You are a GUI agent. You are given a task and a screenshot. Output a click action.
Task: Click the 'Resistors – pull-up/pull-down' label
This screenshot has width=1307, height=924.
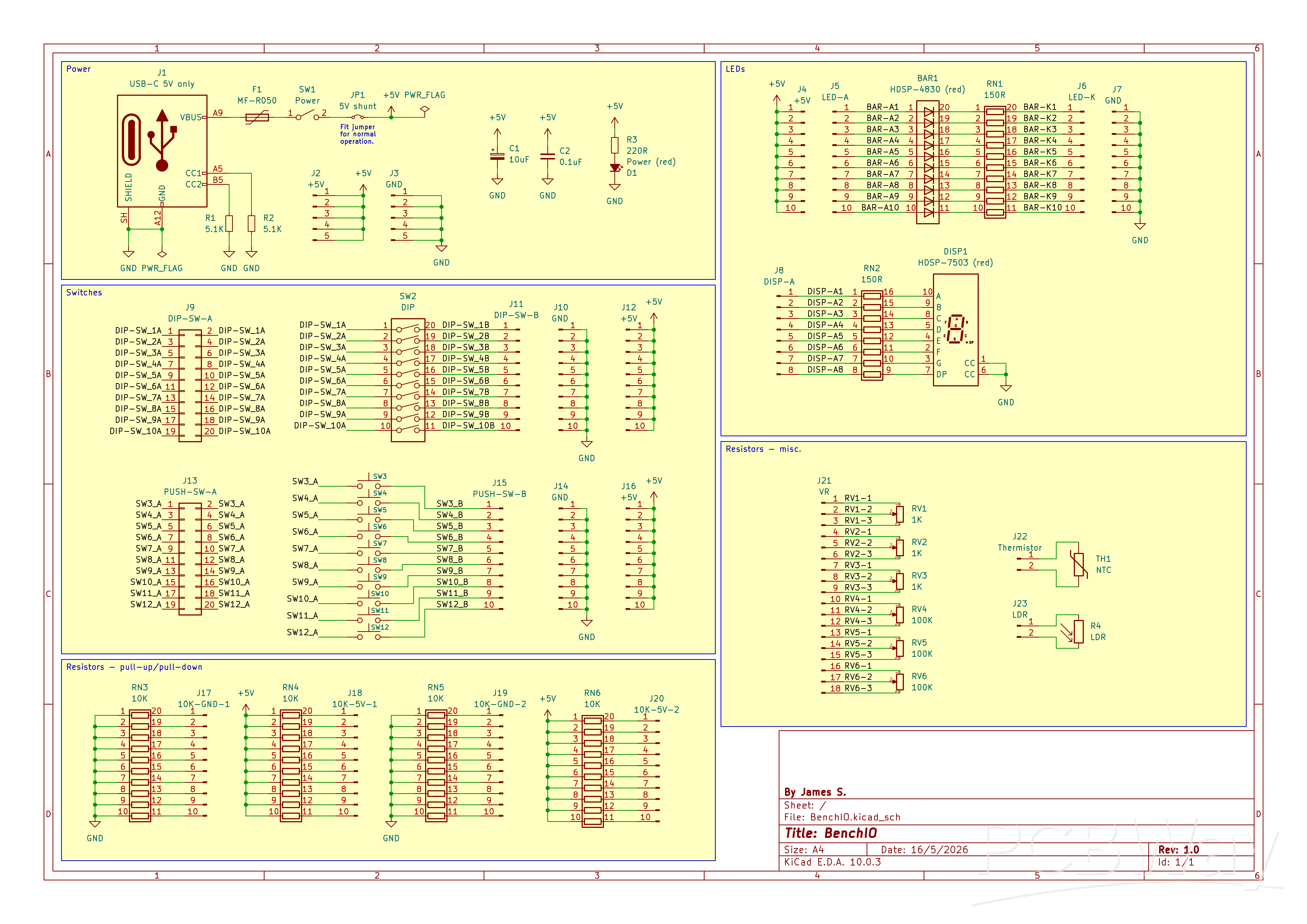click(x=135, y=667)
